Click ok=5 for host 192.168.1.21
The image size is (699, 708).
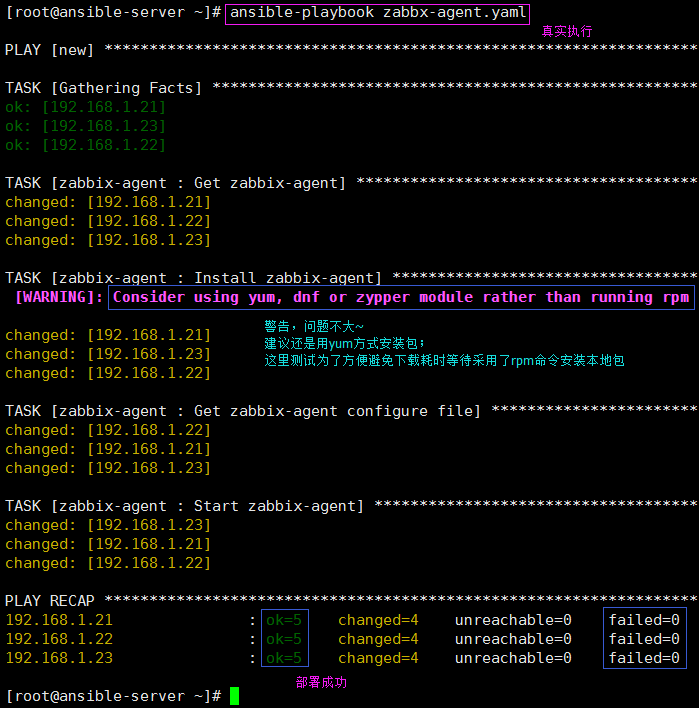[x=284, y=620]
